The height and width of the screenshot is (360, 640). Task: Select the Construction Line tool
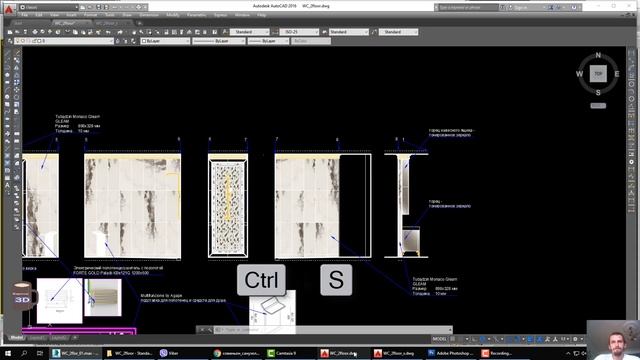click(7, 60)
